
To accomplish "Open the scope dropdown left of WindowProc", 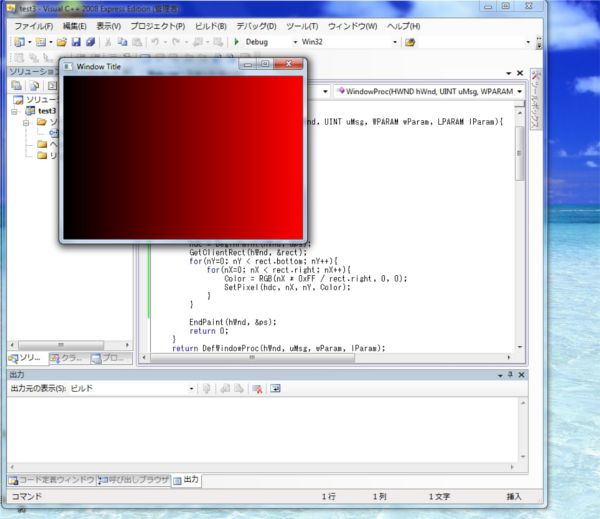I will pos(325,91).
